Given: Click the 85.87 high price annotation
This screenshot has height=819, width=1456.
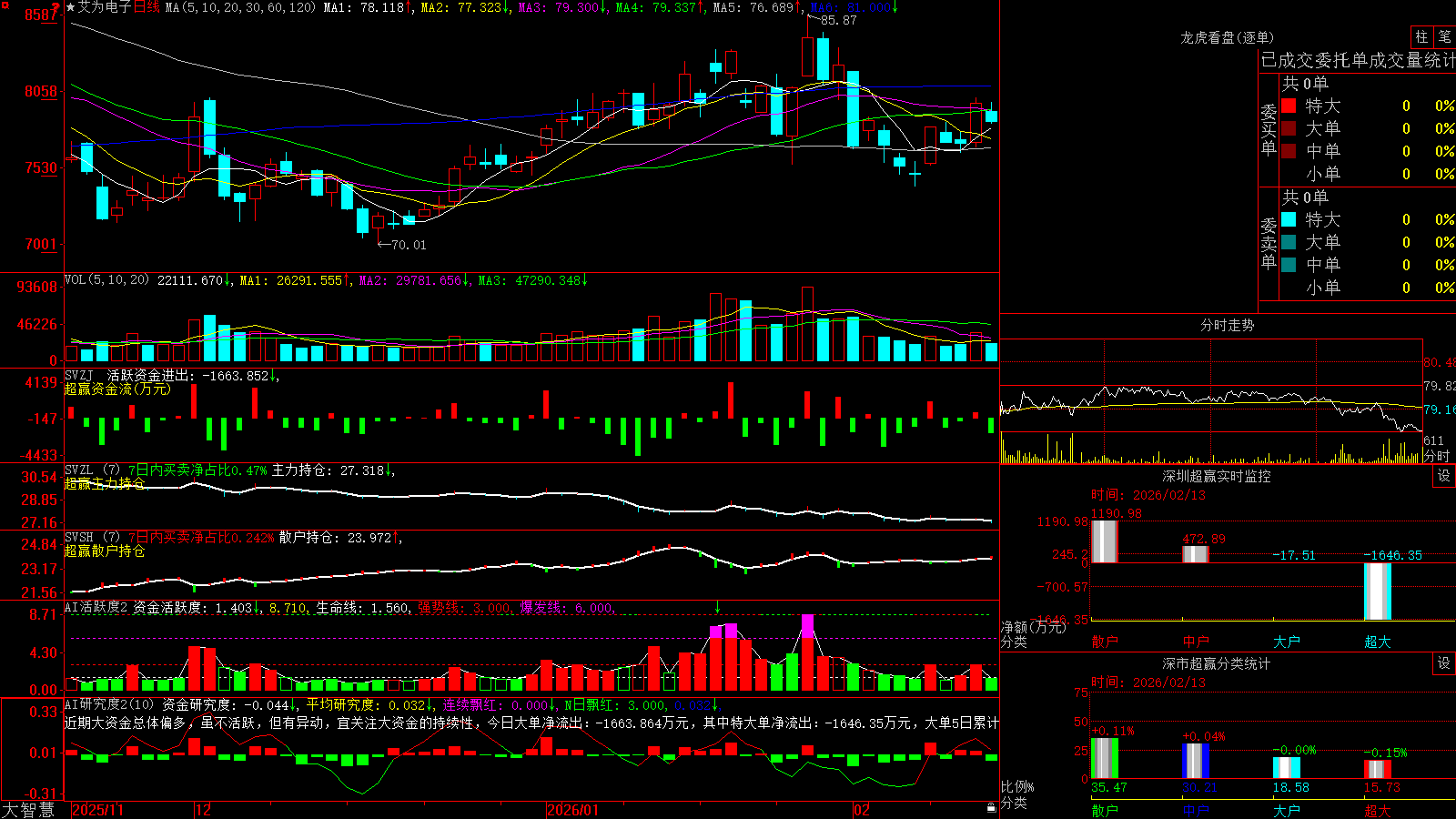Looking at the screenshot, I should click(838, 20).
